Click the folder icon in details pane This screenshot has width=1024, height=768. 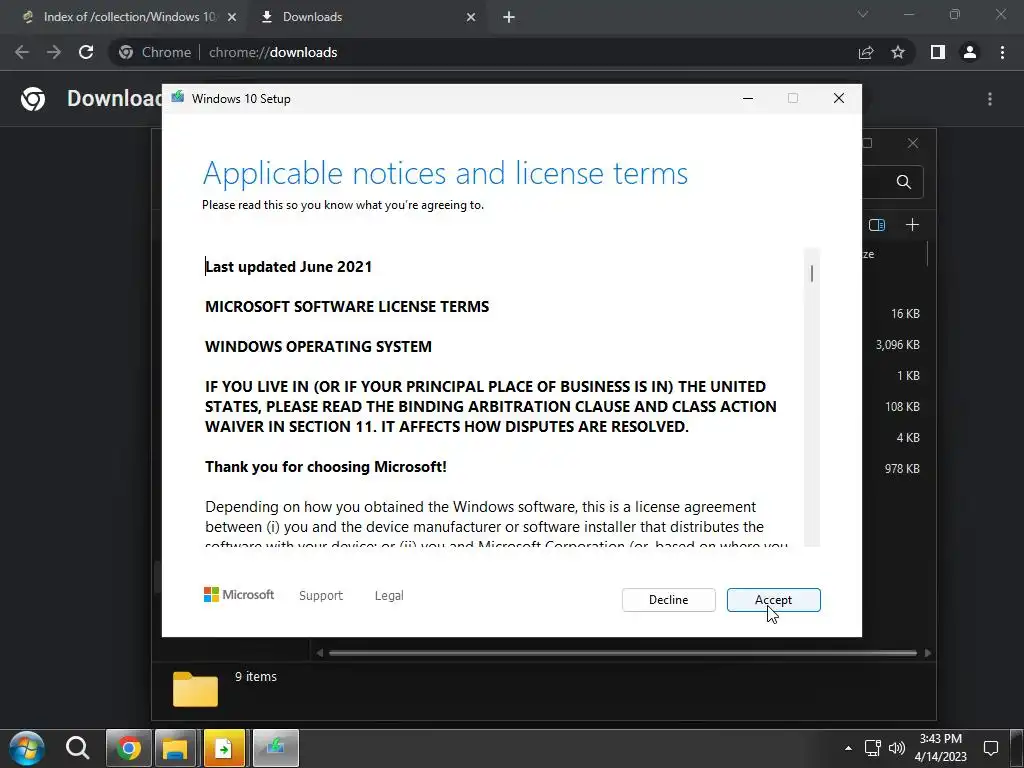pos(195,689)
